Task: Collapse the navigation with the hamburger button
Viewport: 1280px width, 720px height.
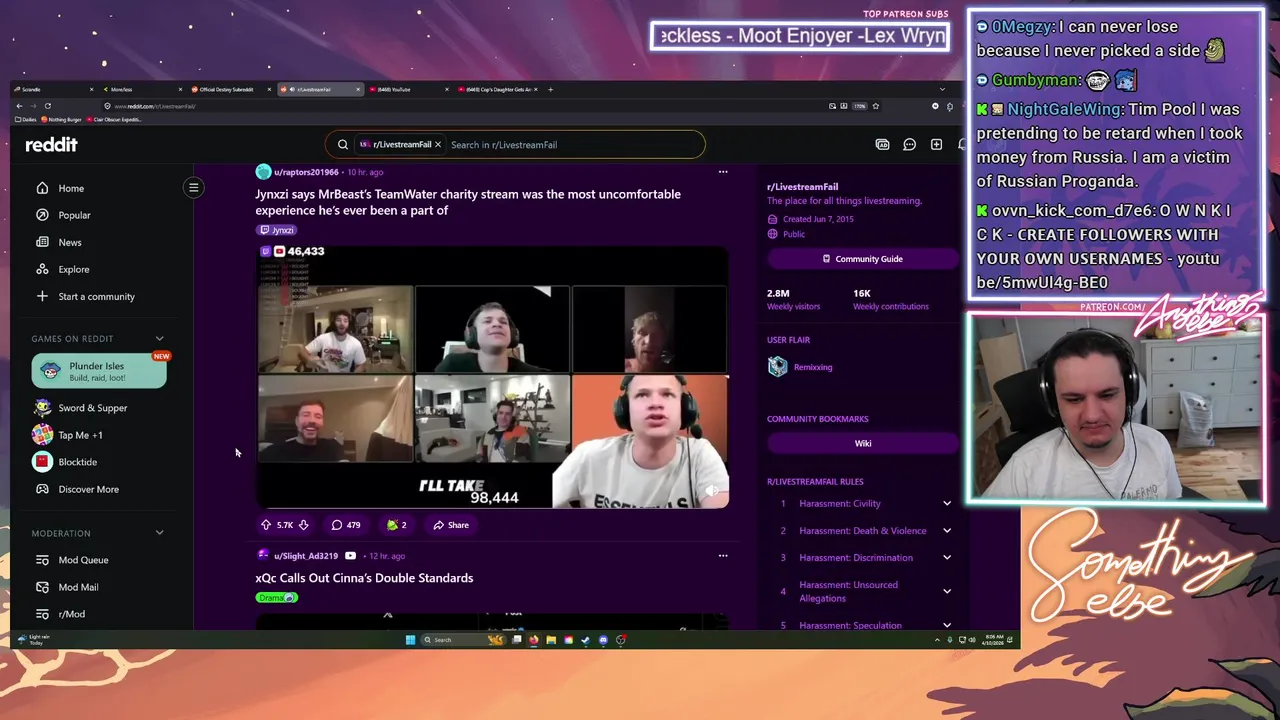Action: (x=194, y=187)
